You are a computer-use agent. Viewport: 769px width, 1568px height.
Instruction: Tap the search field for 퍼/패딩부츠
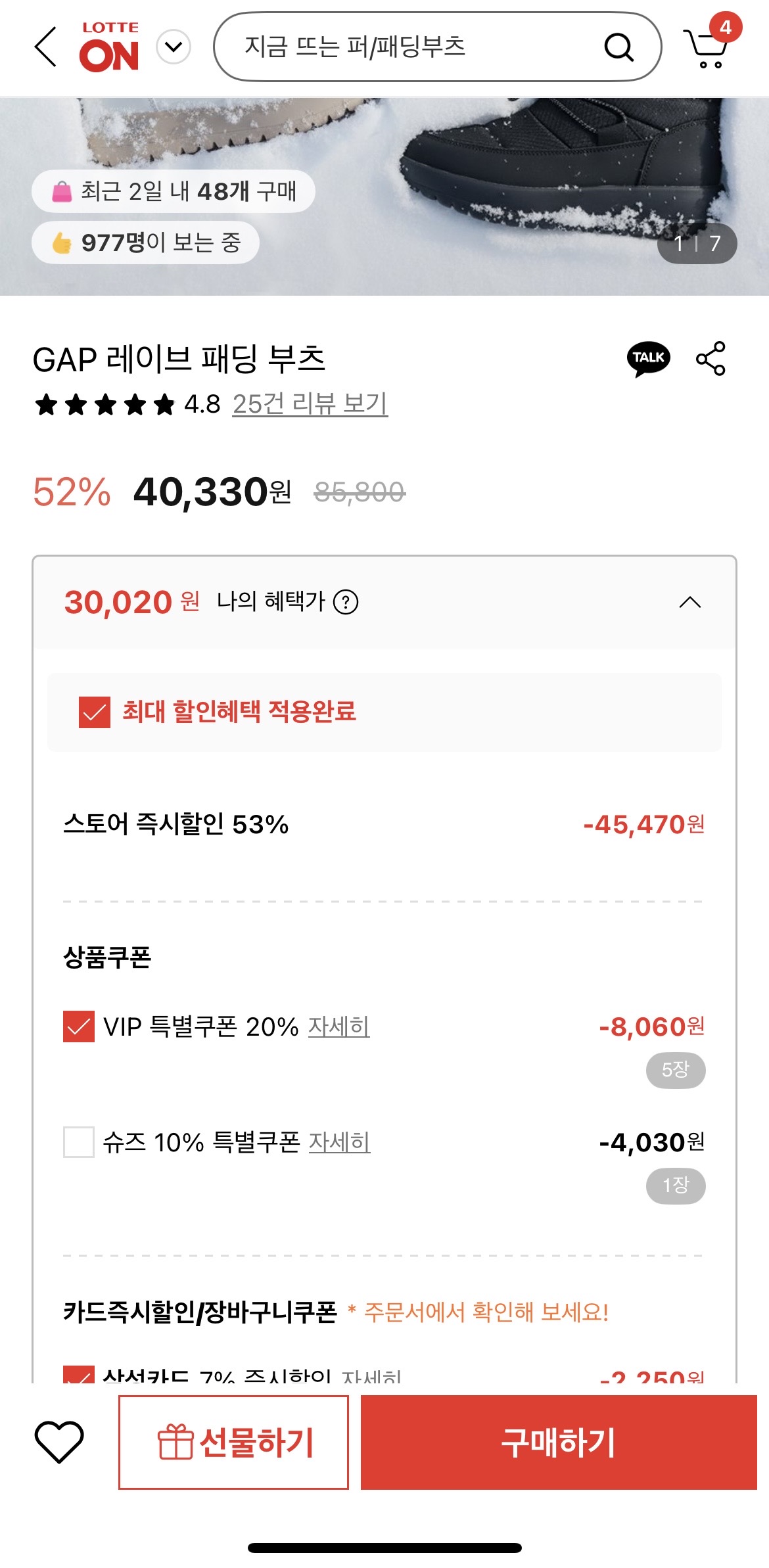pyautogui.click(x=408, y=47)
